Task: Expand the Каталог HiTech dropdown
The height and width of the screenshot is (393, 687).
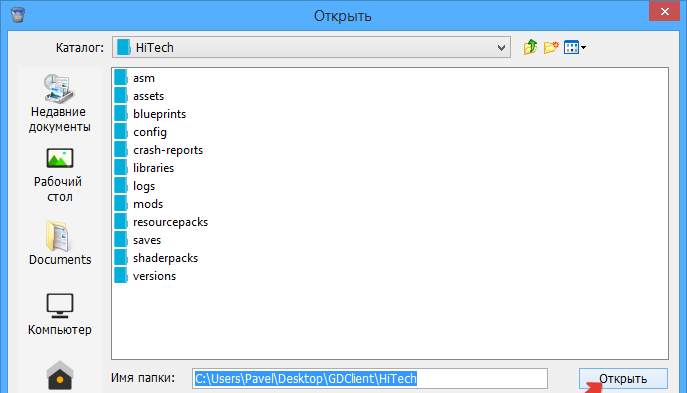Action: (501, 47)
